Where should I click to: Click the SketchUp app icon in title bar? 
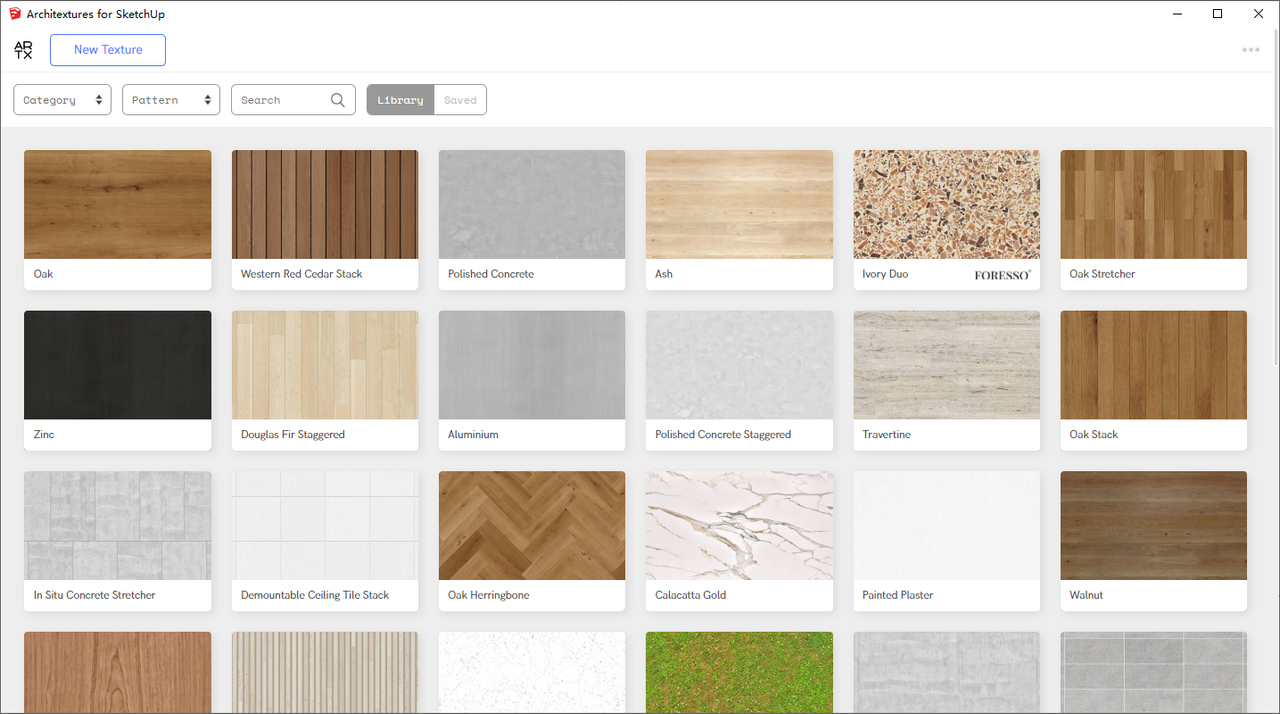click(14, 14)
